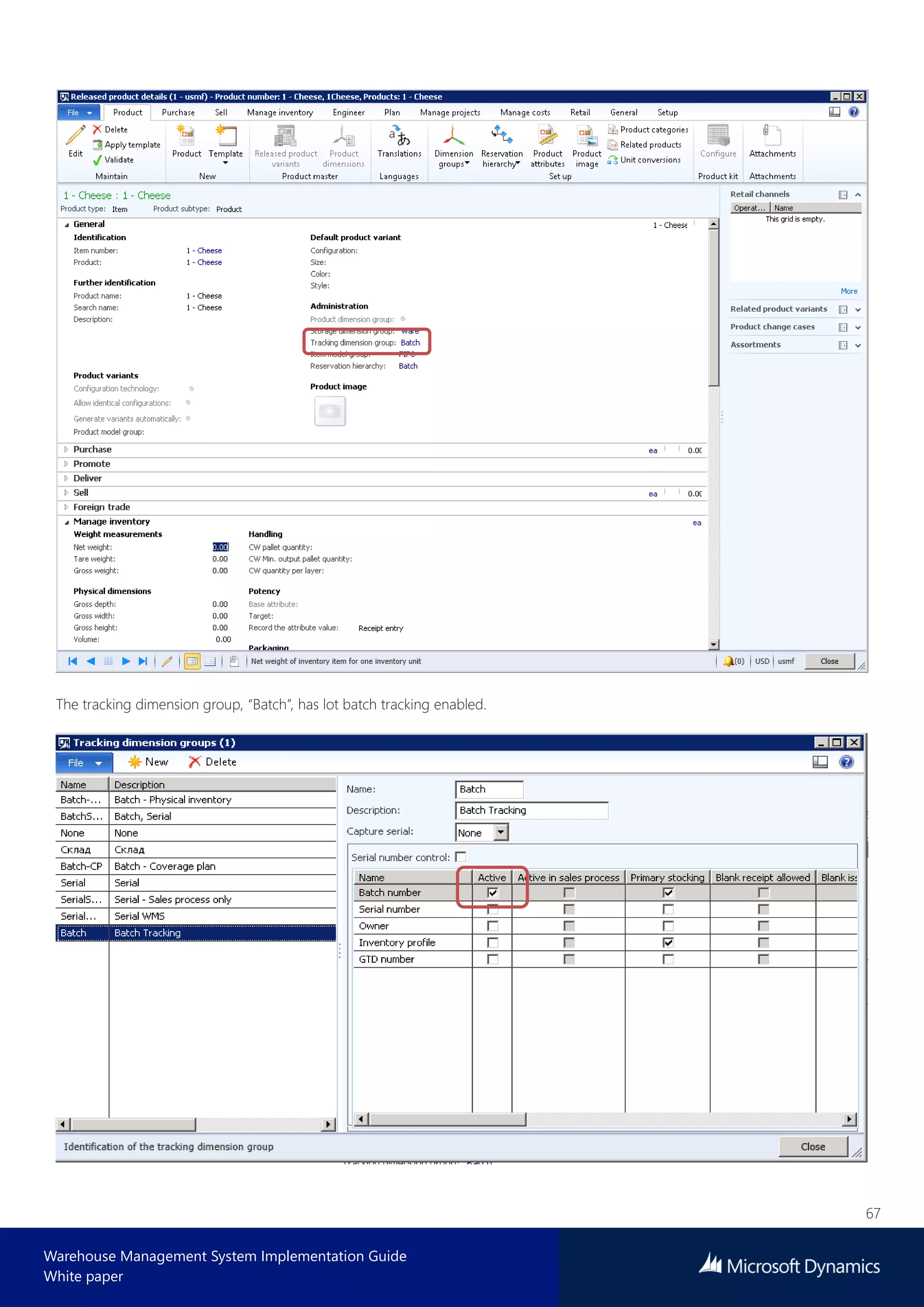Screen dimensions: 924x1307
Task: Expand the Purchase fast tab
Action: pyautogui.click(x=66, y=449)
